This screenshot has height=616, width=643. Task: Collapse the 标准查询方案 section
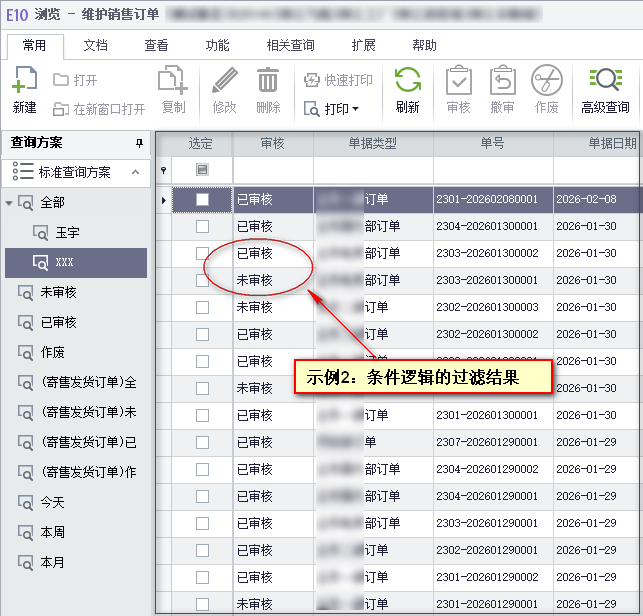[136, 172]
